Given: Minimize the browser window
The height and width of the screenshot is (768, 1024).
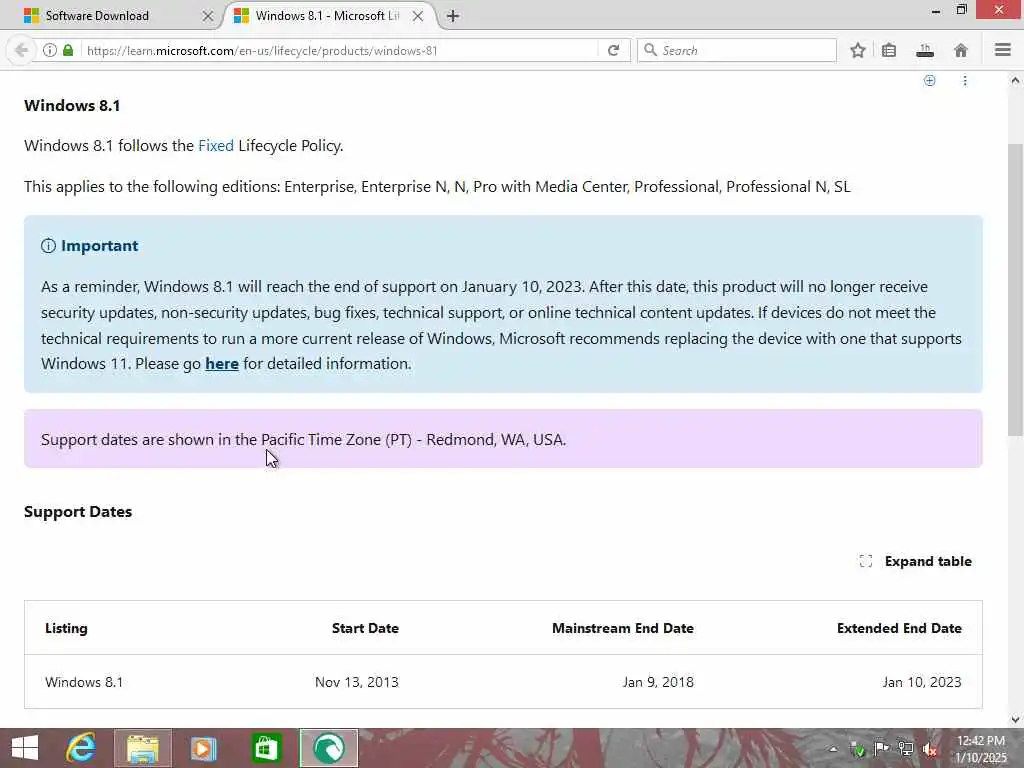Looking at the screenshot, I should tap(936, 10).
